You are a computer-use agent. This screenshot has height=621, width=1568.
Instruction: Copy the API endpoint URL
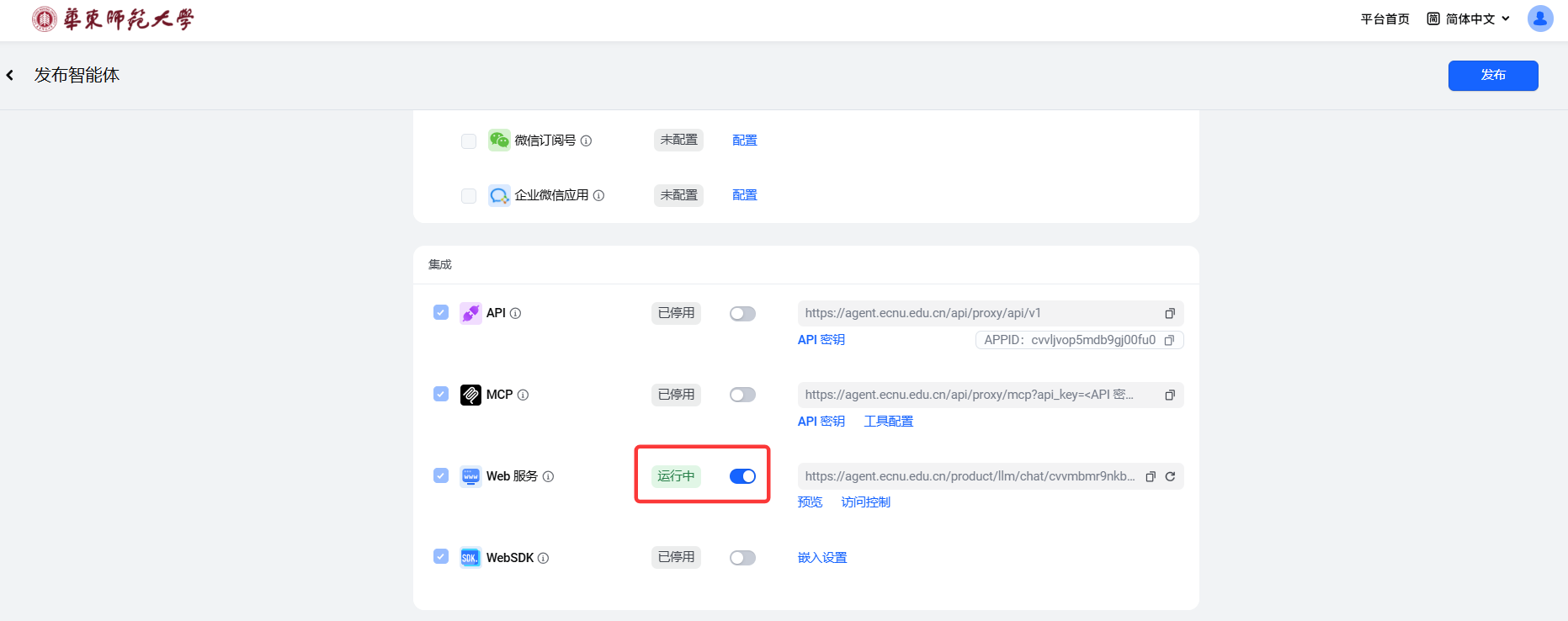(x=1169, y=314)
